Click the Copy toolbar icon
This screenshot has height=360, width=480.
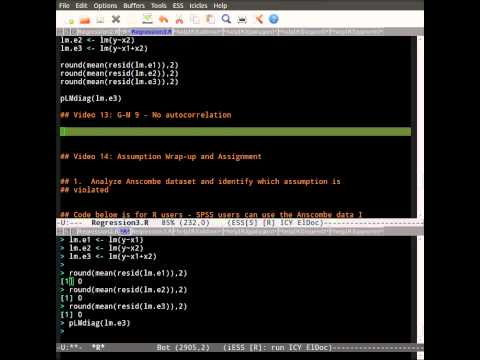(195, 20)
